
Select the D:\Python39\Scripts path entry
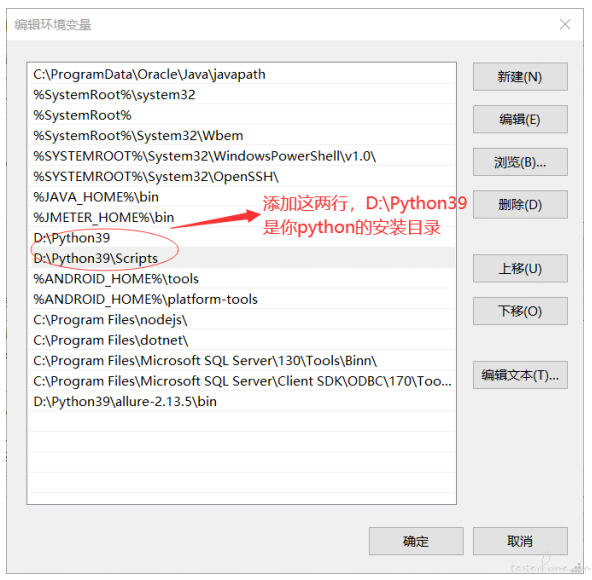tap(242, 258)
